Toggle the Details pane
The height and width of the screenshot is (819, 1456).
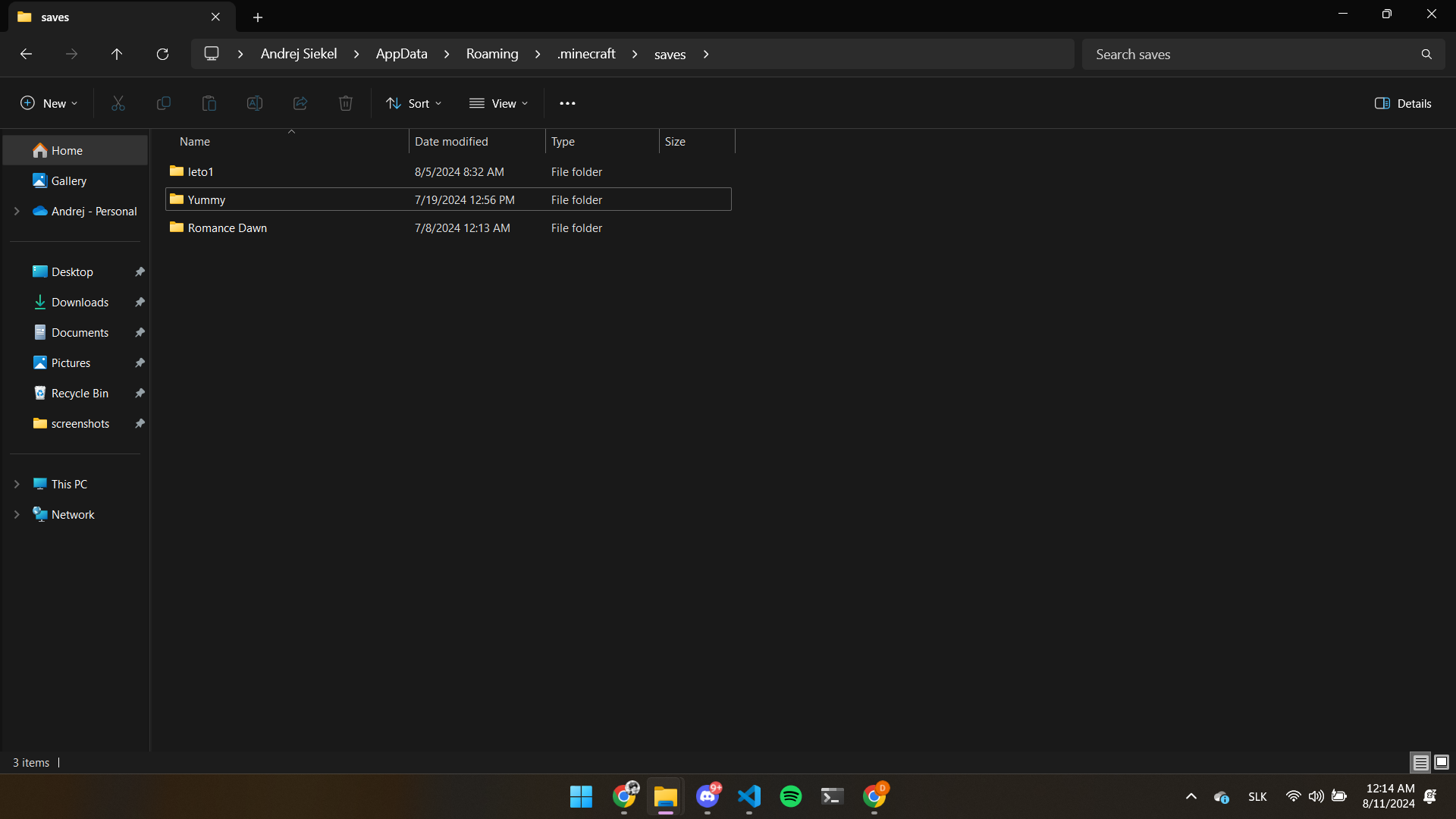1403,103
